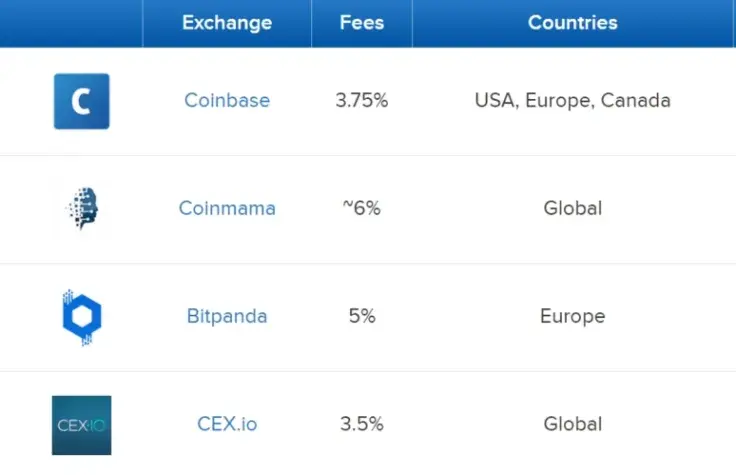The height and width of the screenshot is (475, 736).
Task: Open the Coinmama exchange link
Action: point(227,209)
